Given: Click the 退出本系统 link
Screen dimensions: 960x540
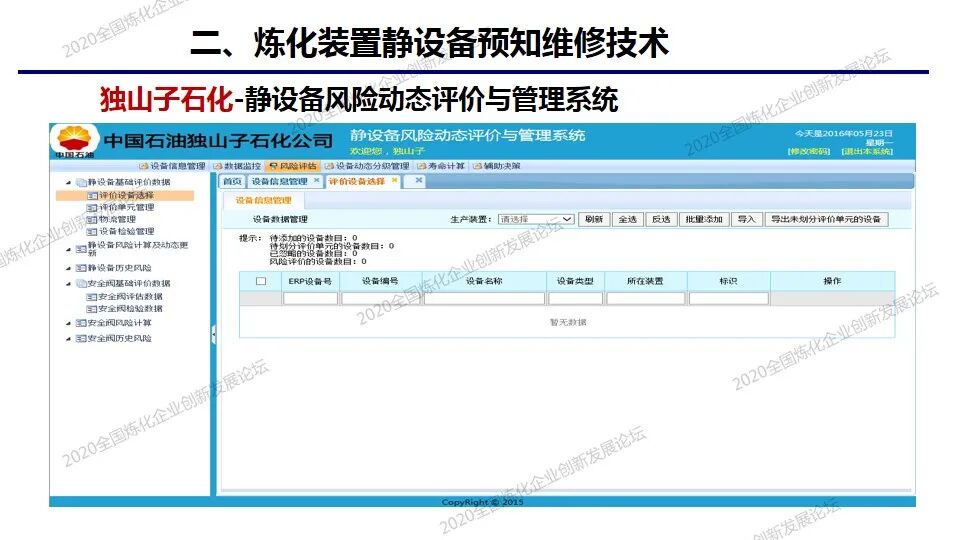Looking at the screenshot, I should (x=867, y=151).
